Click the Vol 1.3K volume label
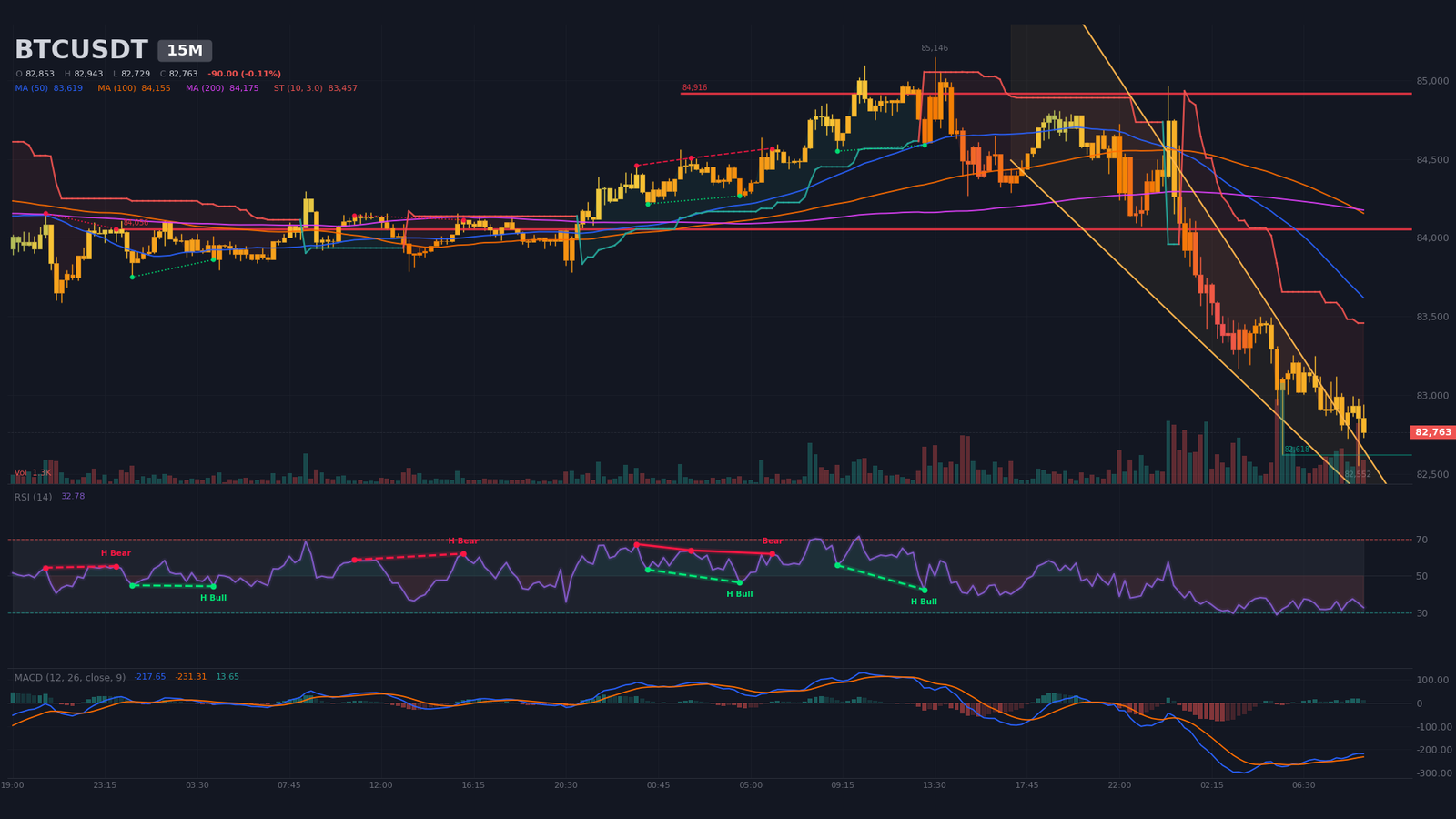Viewport: 1456px width, 819px height. click(x=33, y=473)
